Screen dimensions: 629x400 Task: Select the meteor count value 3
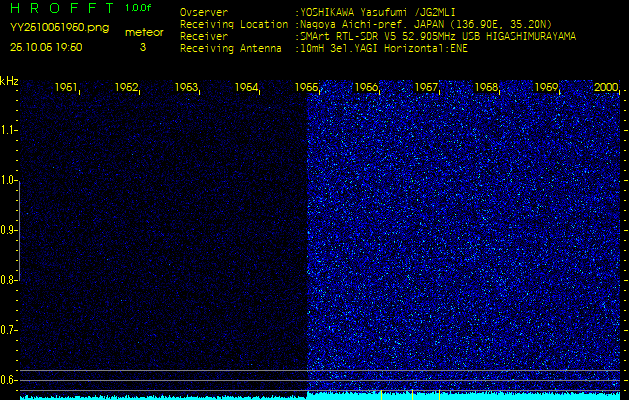(x=142, y=47)
